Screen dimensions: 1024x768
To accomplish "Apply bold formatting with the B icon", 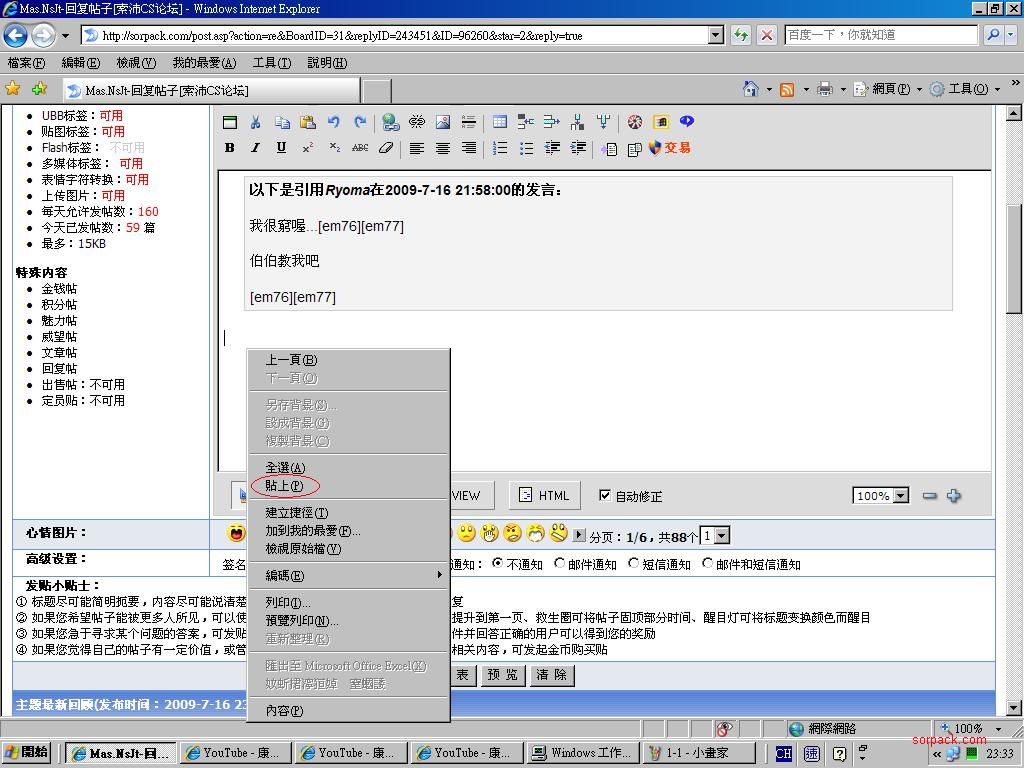I will click(x=230, y=148).
